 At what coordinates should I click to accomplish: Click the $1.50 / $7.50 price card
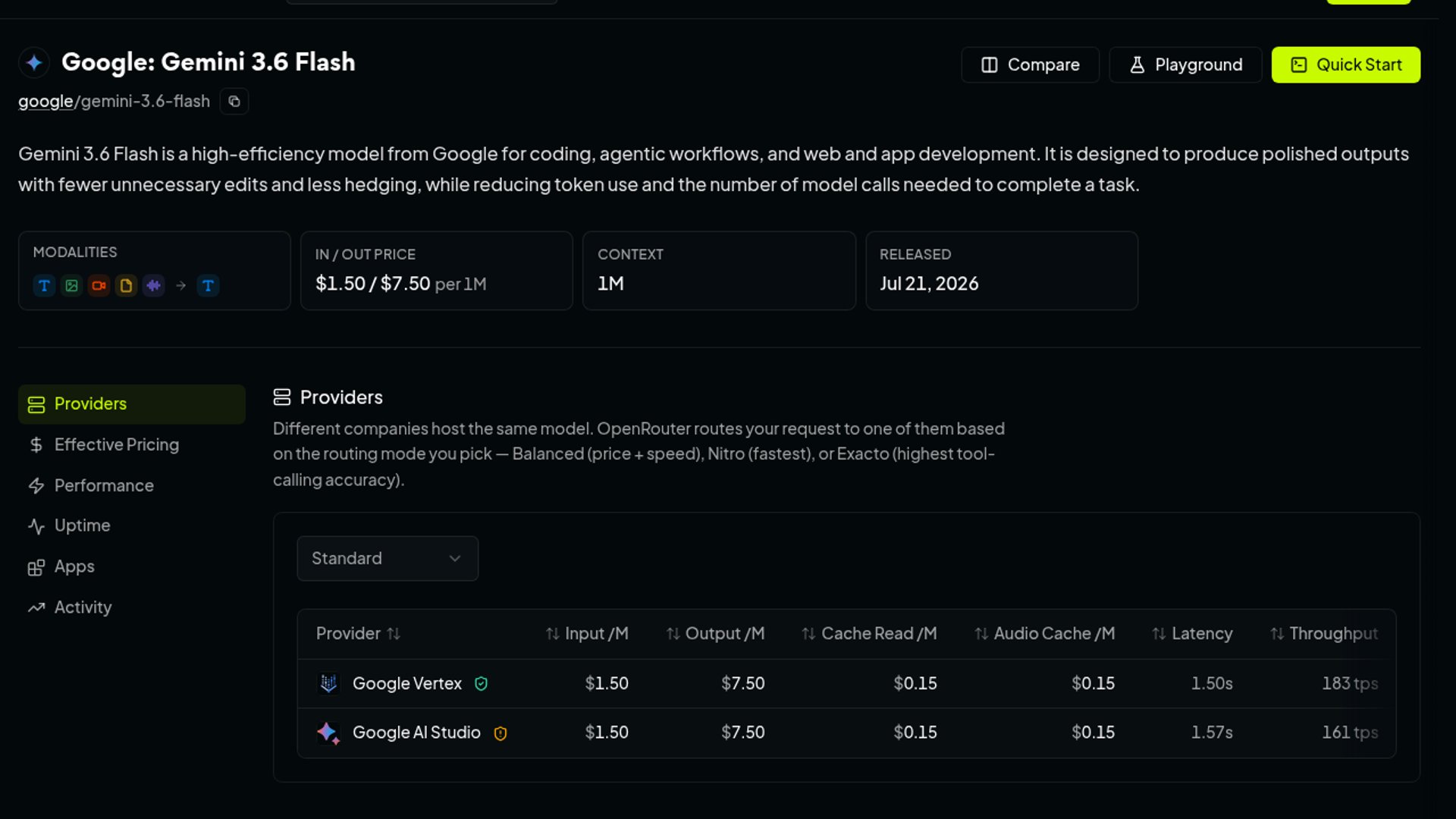[437, 271]
